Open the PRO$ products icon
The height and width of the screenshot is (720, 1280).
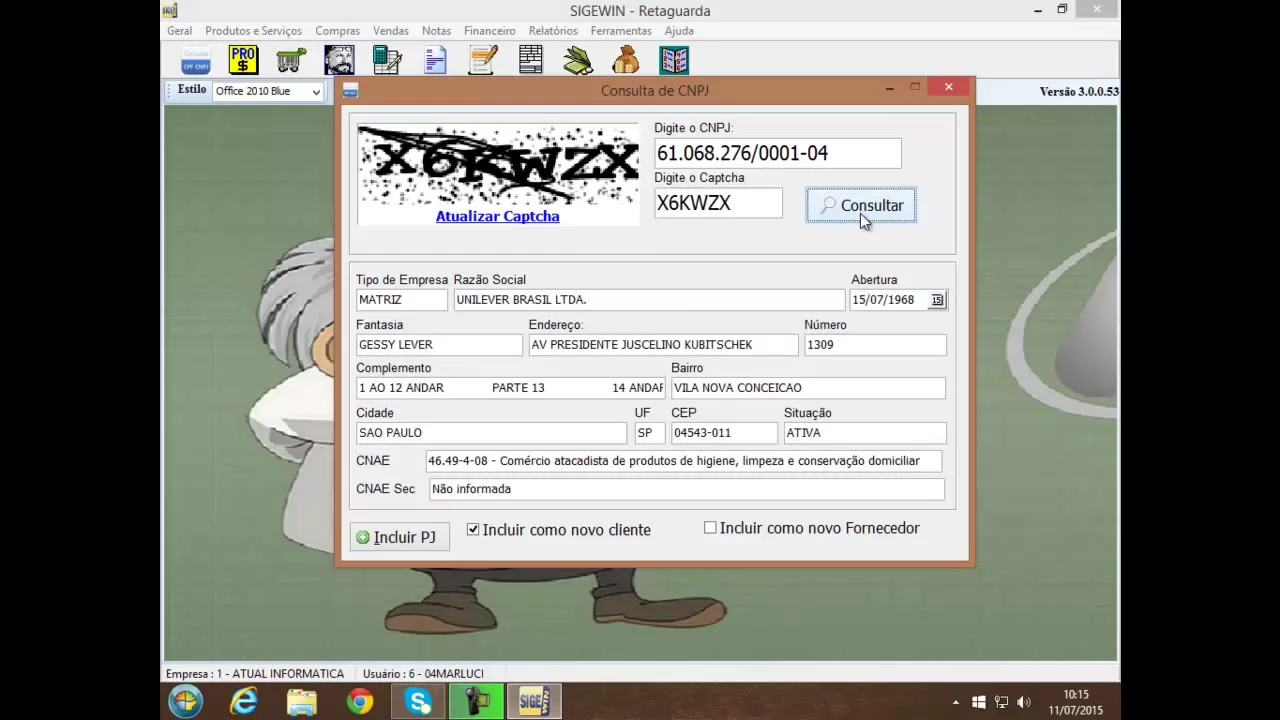point(243,60)
